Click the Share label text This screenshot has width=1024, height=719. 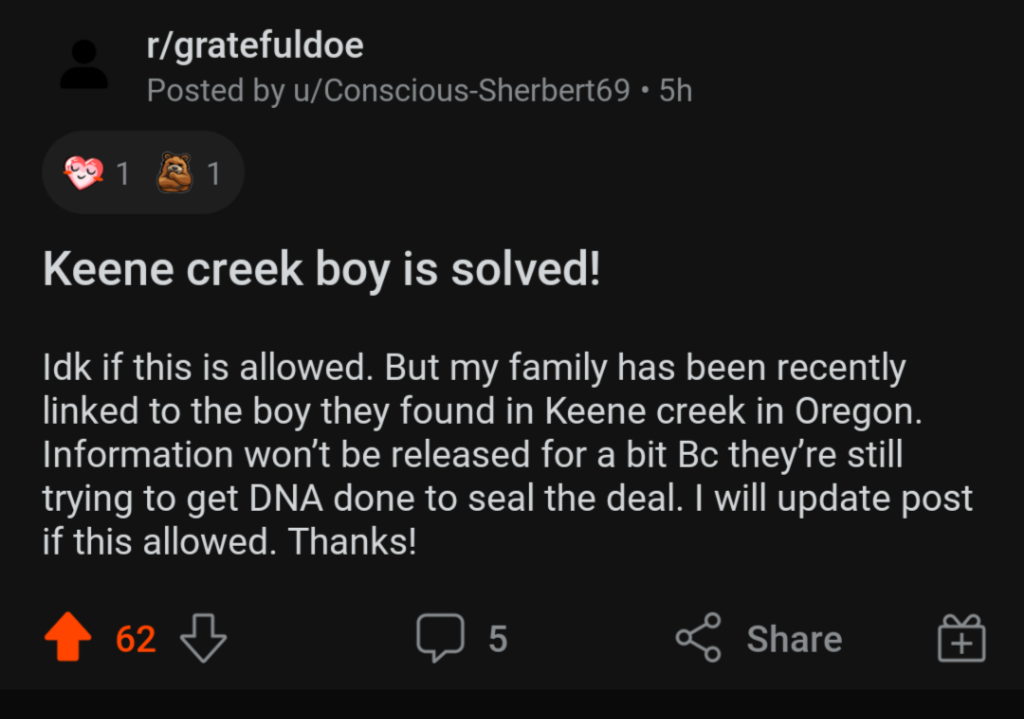pyautogui.click(x=794, y=638)
